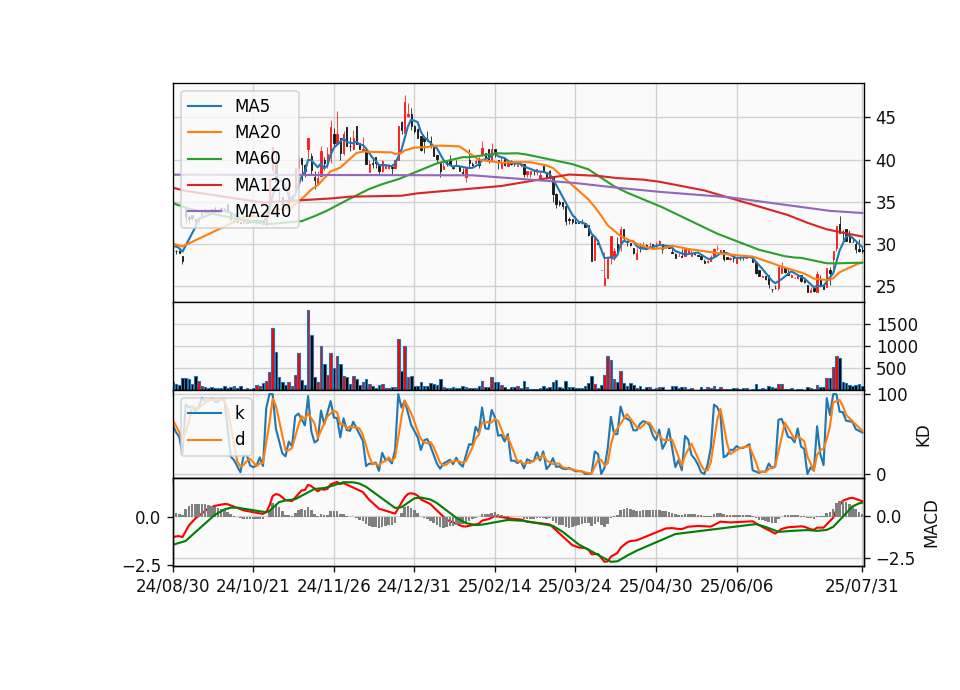
Task: Click the MA240 legend label
Action: pos(263,211)
